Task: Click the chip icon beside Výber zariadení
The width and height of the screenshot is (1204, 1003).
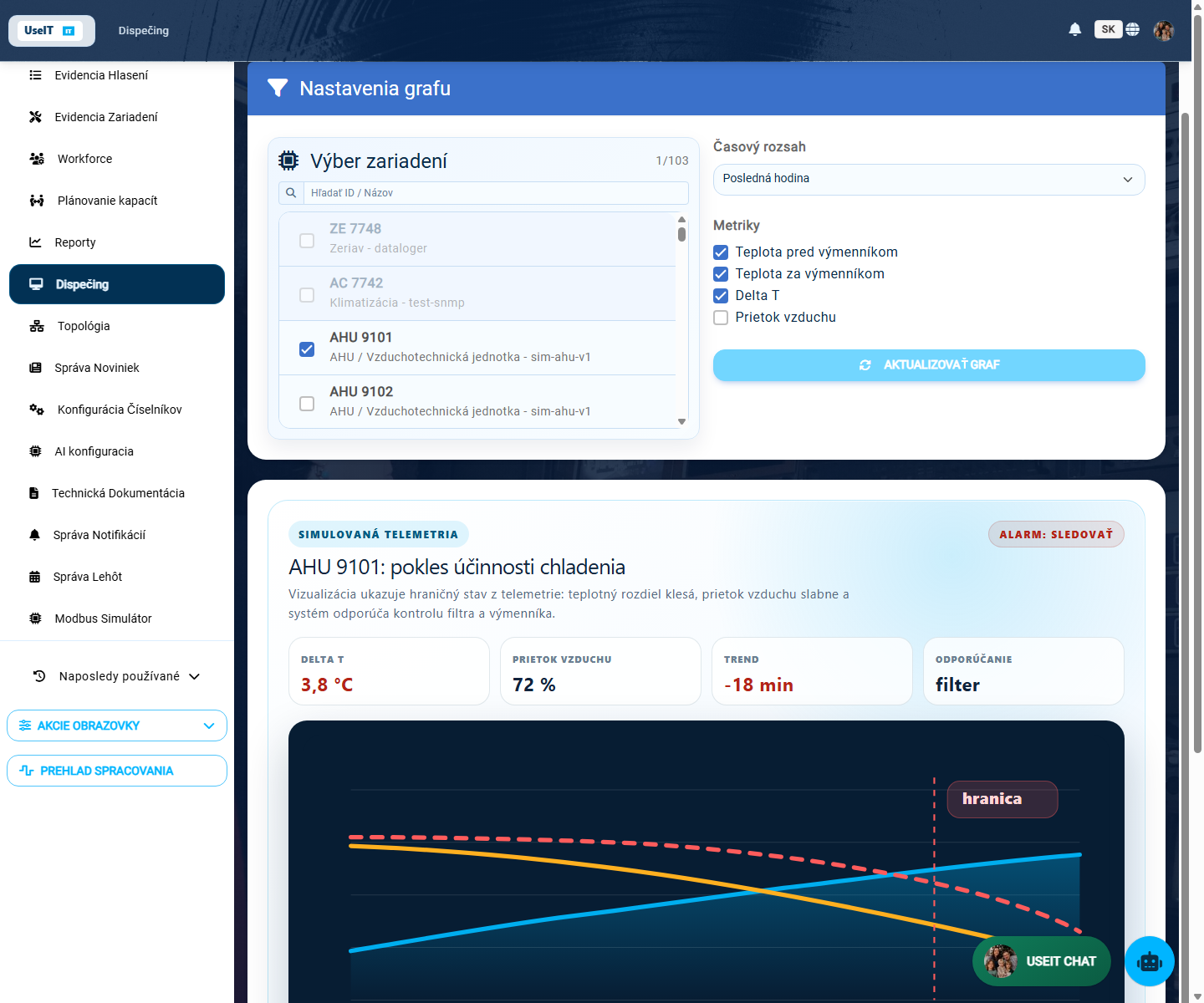Action: [x=288, y=160]
